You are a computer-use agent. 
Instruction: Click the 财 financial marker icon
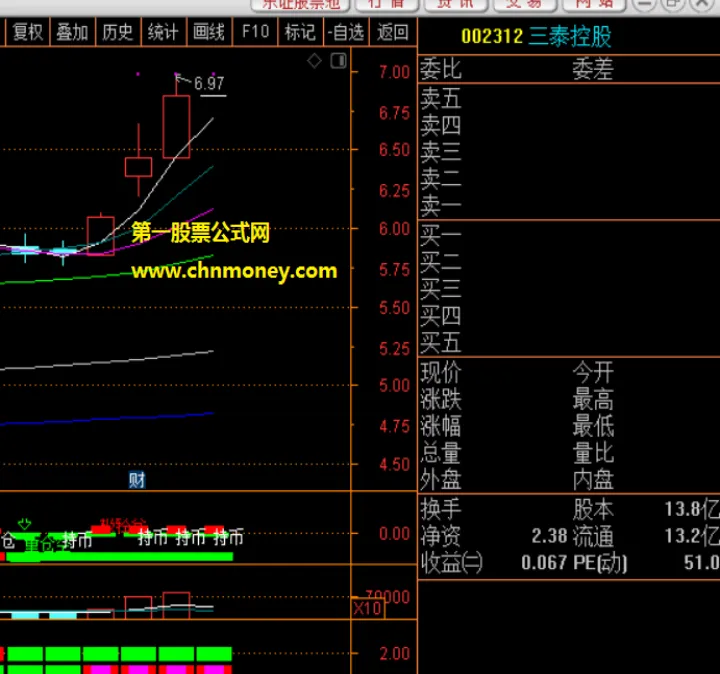(x=137, y=480)
